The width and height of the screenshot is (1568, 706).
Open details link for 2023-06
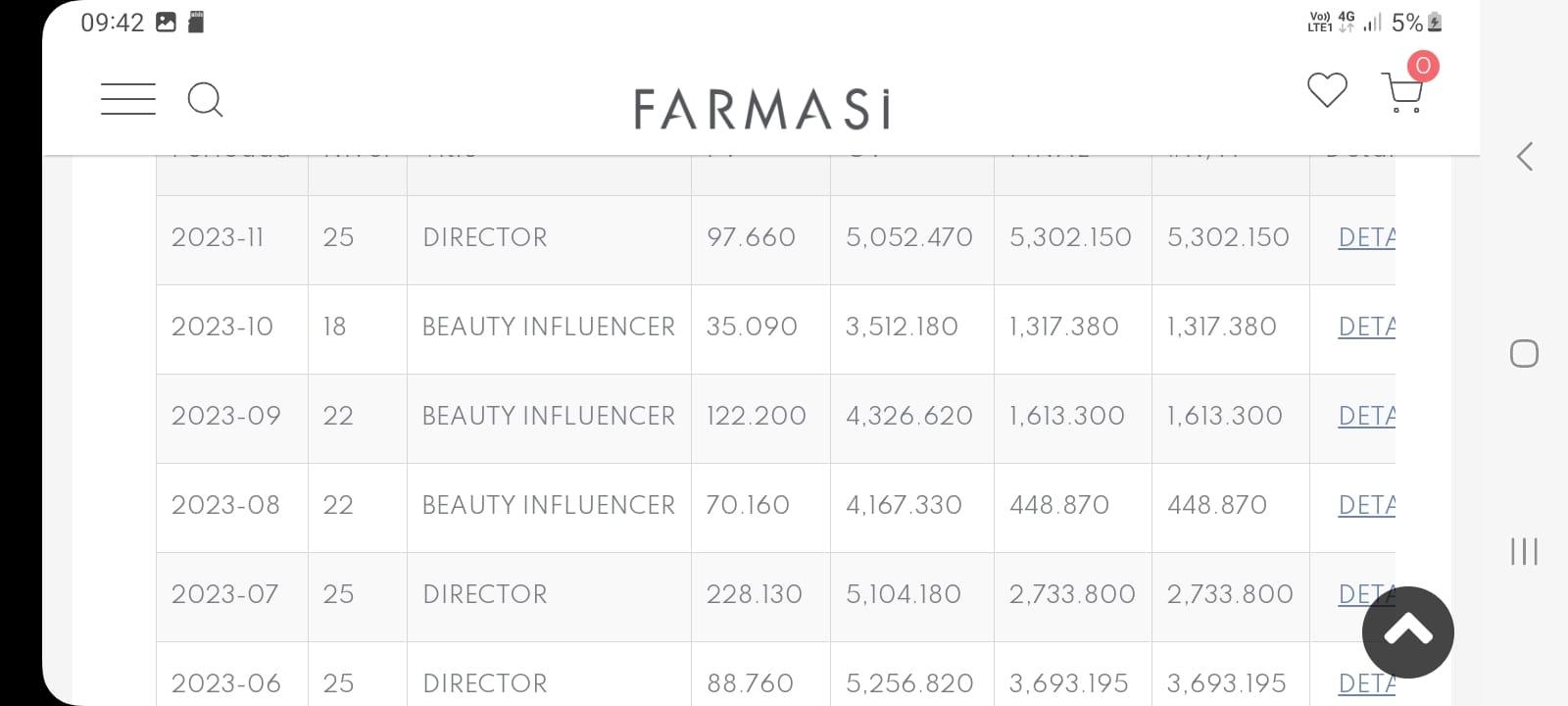click(x=1366, y=683)
